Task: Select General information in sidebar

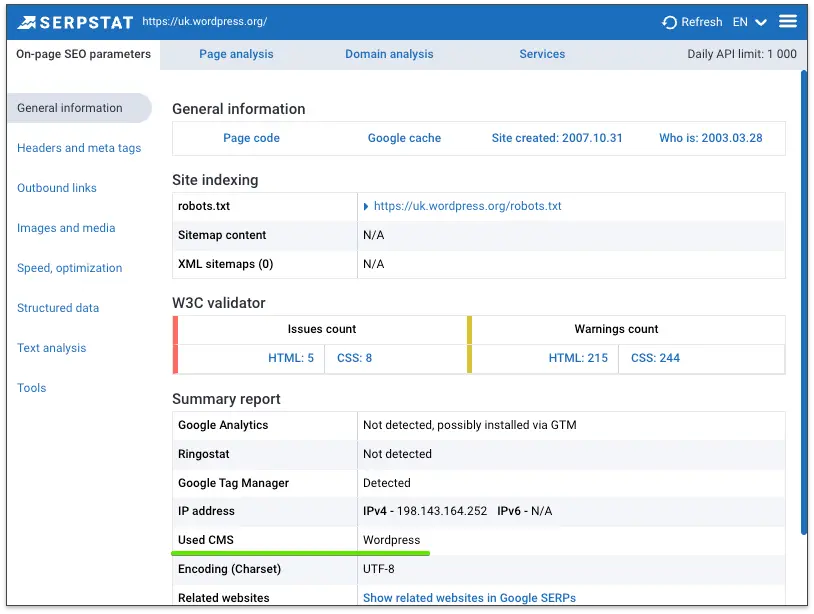Action: coord(80,108)
